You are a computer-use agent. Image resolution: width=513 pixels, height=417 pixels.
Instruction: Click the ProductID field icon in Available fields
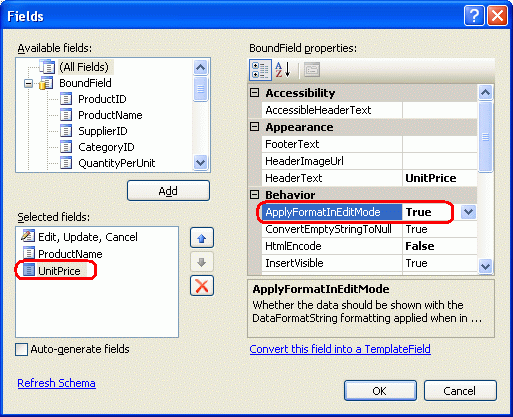pos(66,99)
